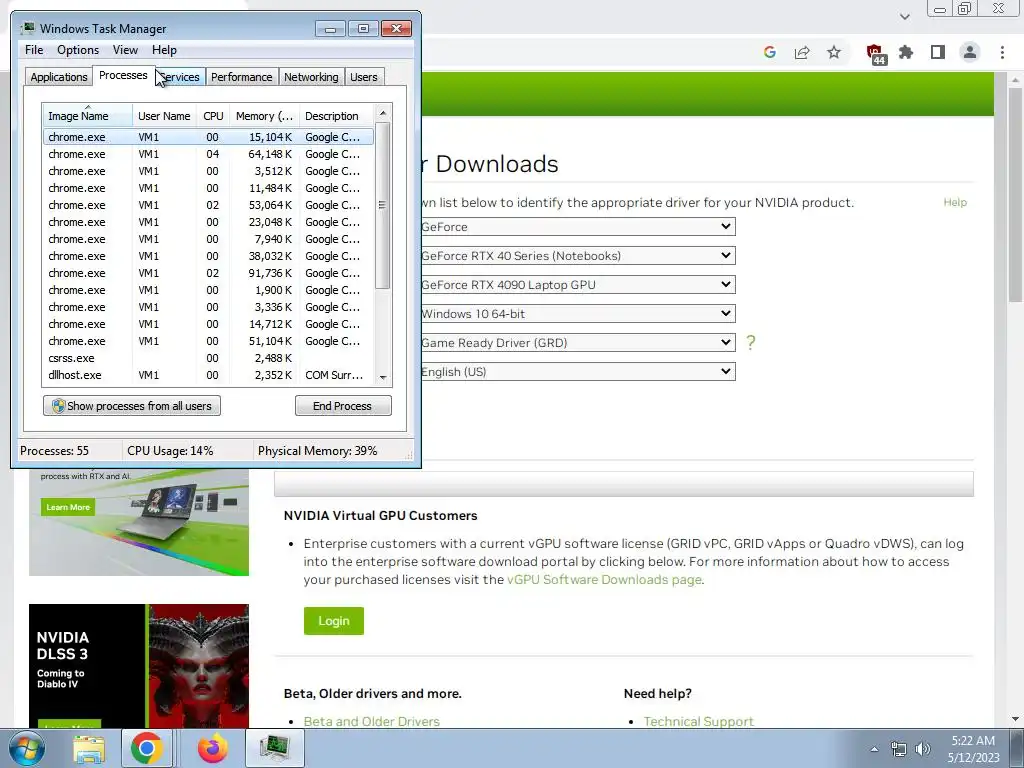Click Show processes from all users
1024x768 pixels.
[132, 406]
